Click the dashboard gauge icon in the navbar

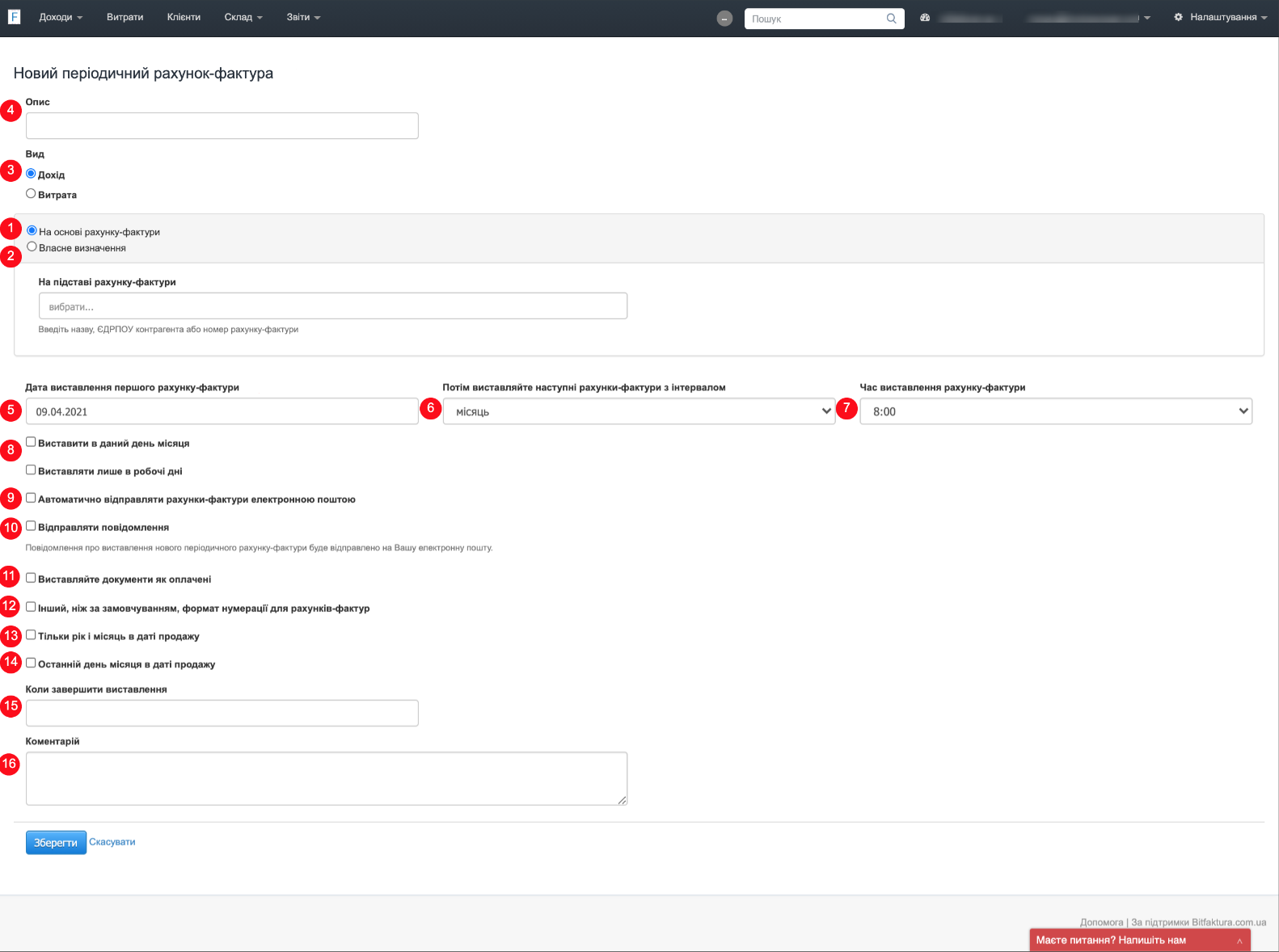tap(925, 18)
